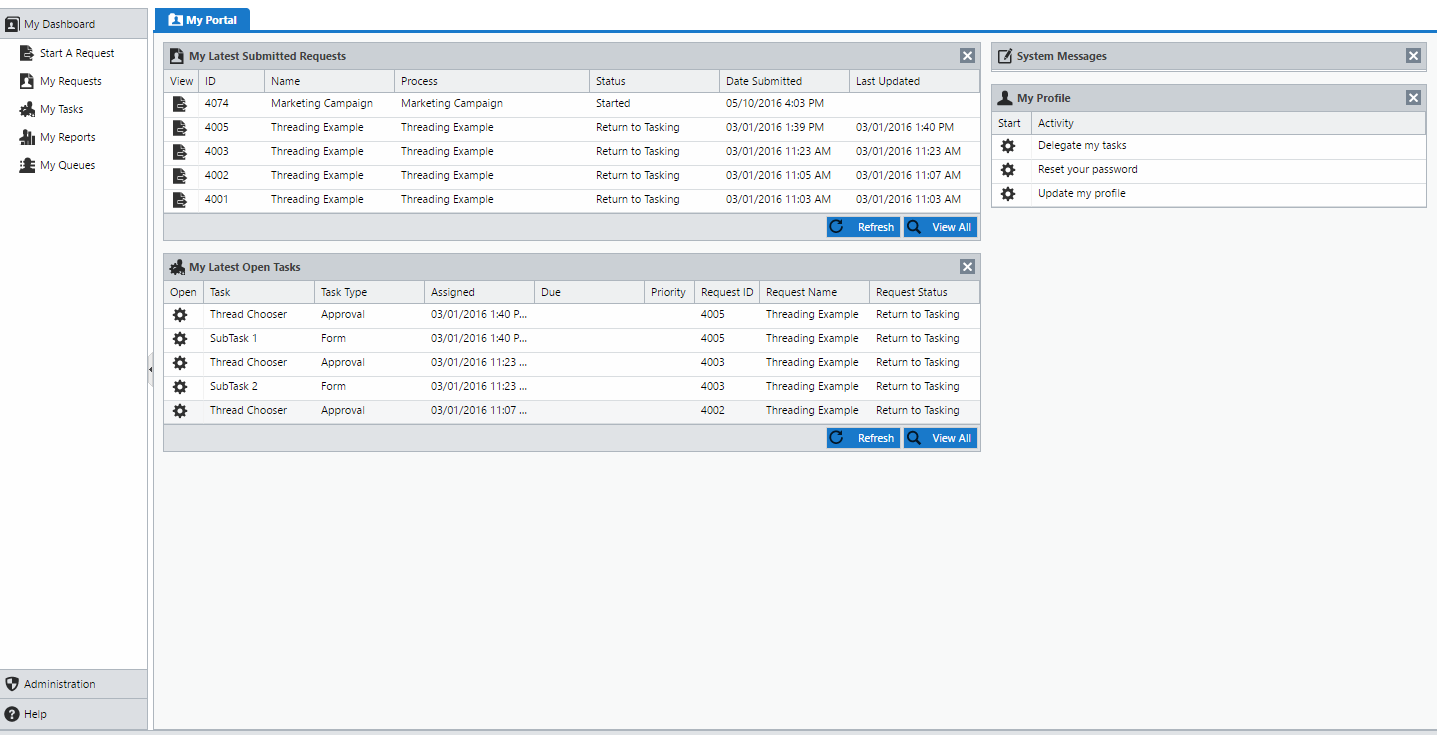
Task: Open the Administration section
Action: 74,684
